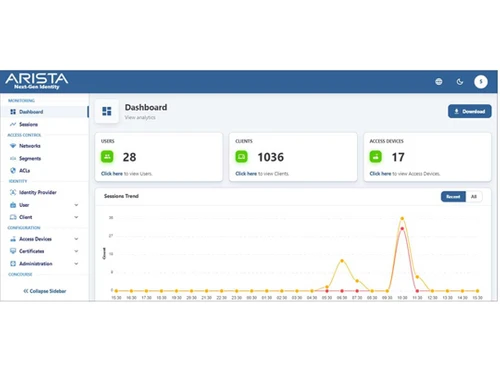
Task: Click here link to view Access Devices
Action: coord(380,174)
